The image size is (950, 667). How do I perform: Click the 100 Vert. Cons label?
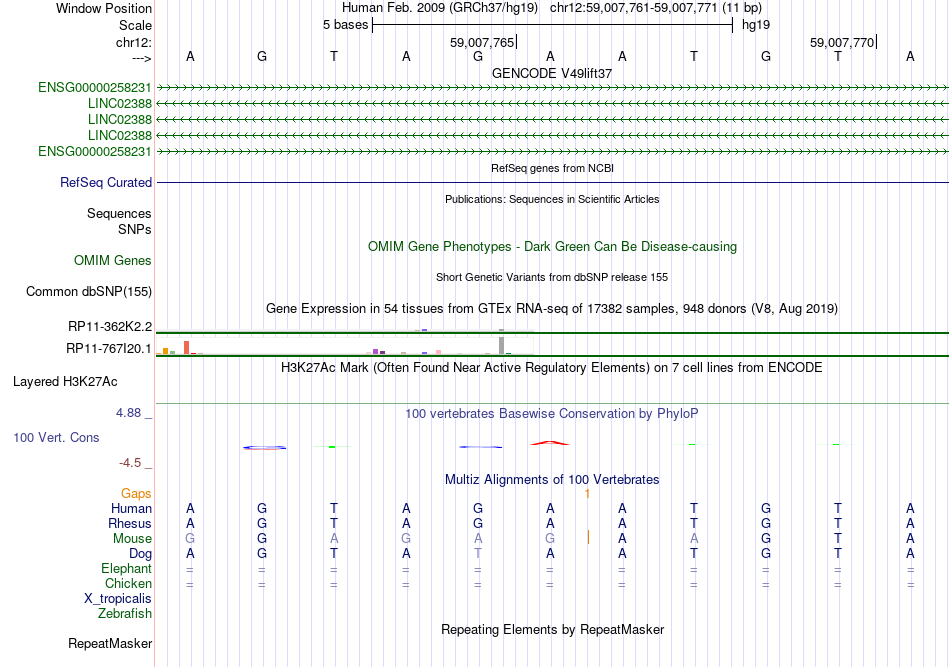click(x=56, y=437)
